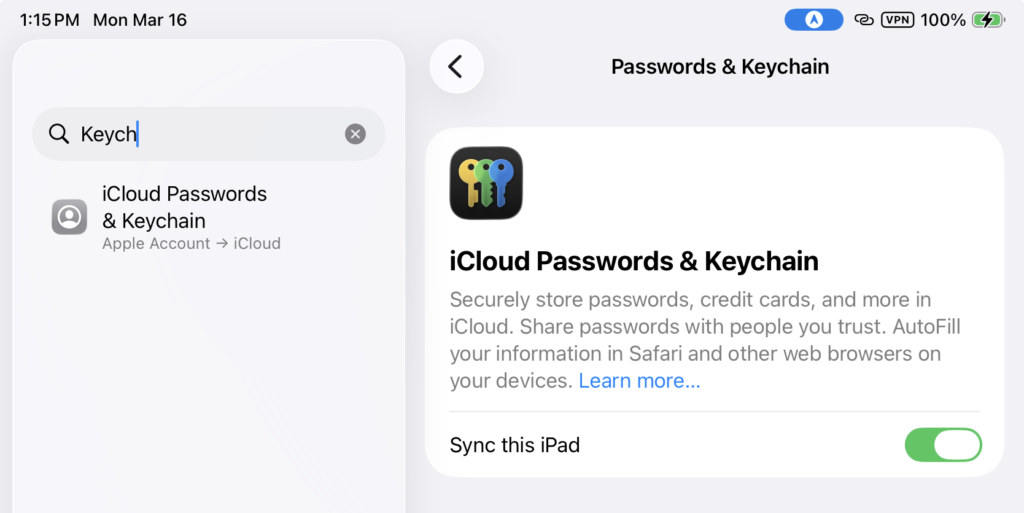Tap the Apple Account → iCloud path subtitle
Viewport: 1024px width, 513px height.
191,244
